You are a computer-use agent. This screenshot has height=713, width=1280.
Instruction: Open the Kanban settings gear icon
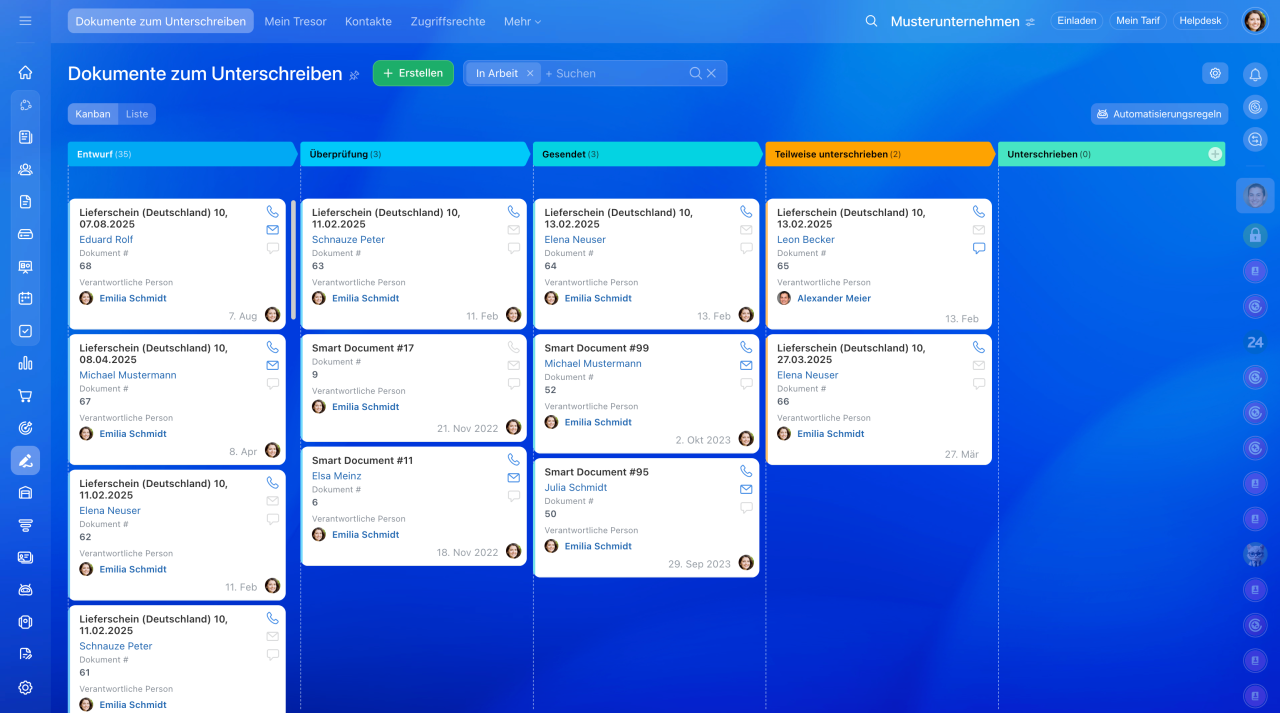point(1215,73)
